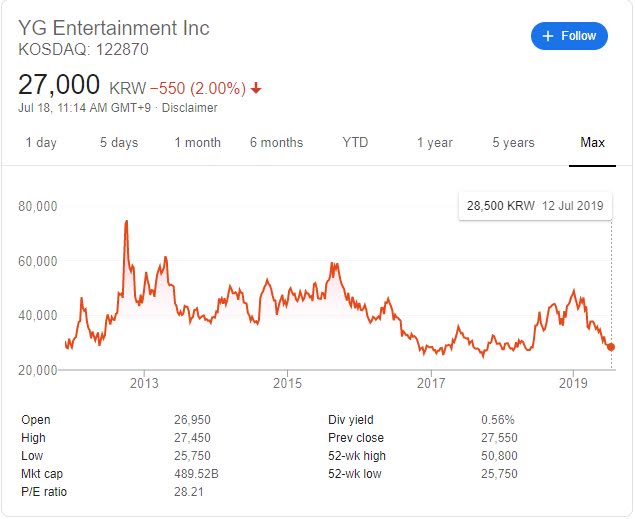Image resolution: width=635 pixels, height=519 pixels.
Task: Click the 2017 x-axis label
Action: pos(431,383)
